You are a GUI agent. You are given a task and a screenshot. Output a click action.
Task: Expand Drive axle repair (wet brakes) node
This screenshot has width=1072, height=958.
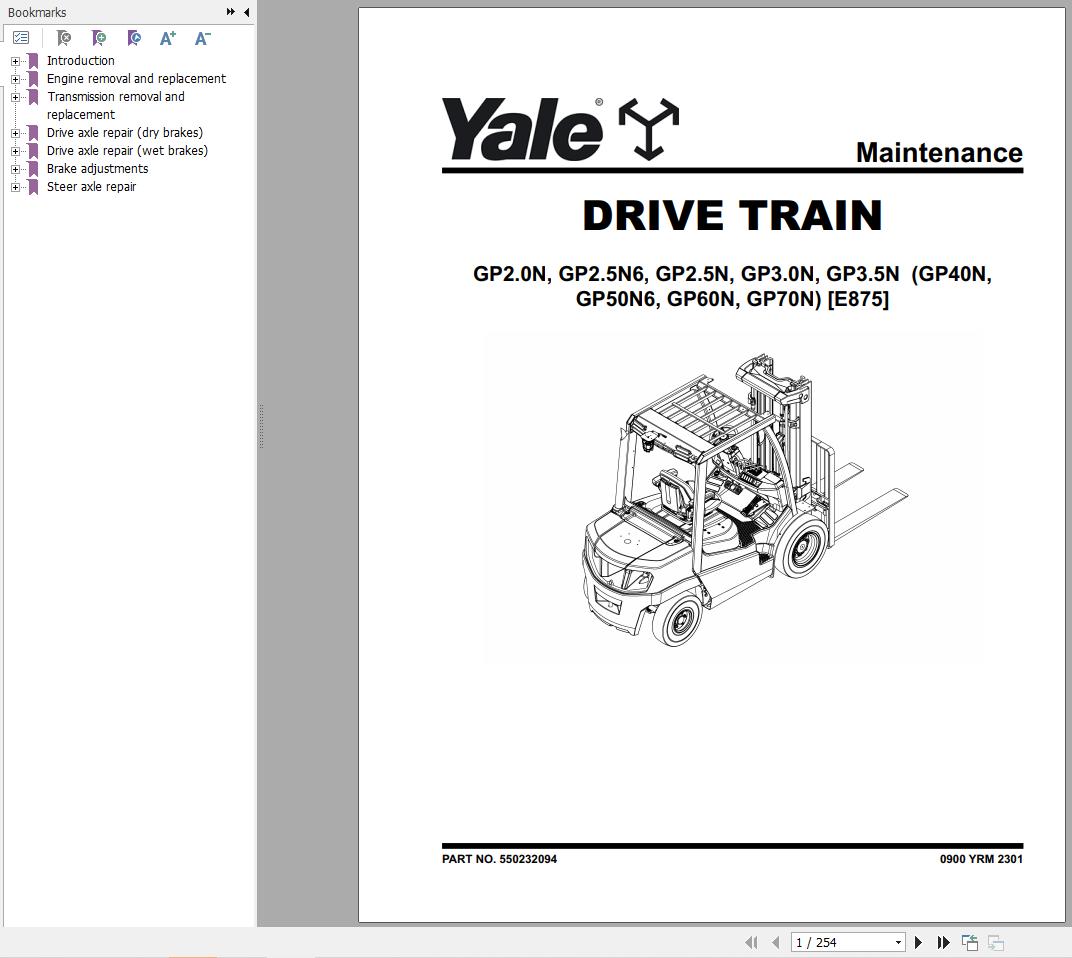15,151
